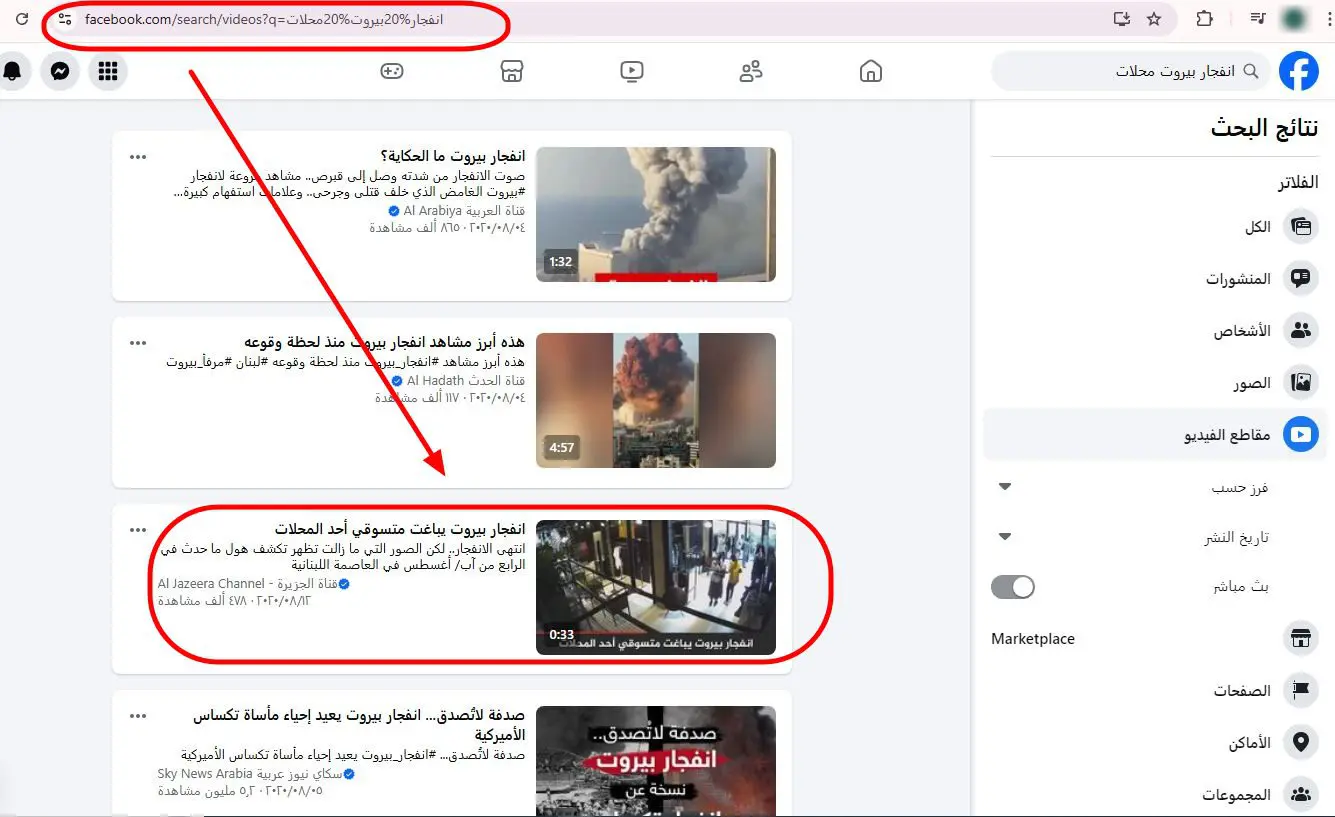Open options menu for انفجار بيروت ما الحكاية video
The height and width of the screenshot is (817, 1335).
pyautogui.click(x=138, y=157)
